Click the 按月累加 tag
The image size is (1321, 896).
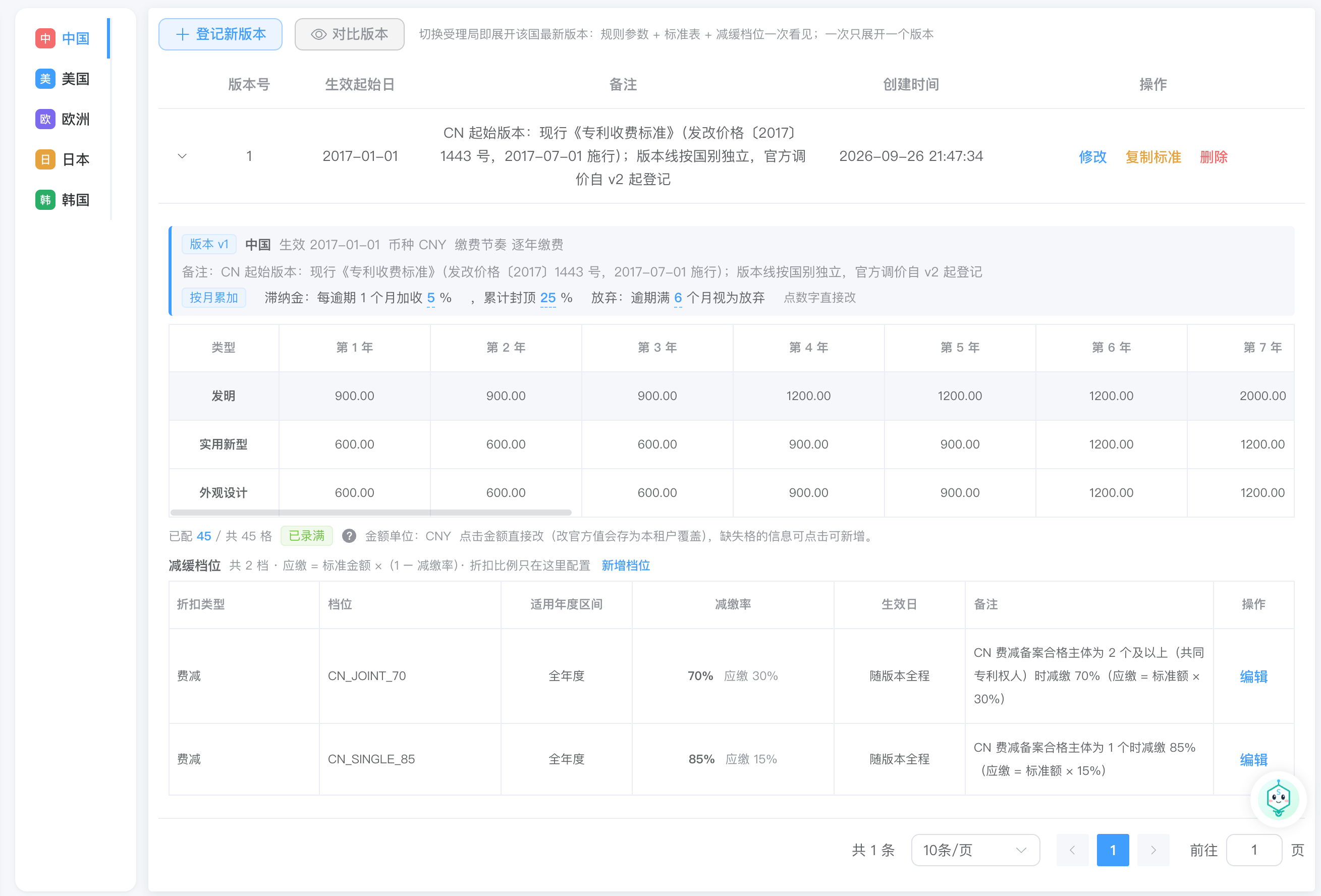coord(214,297)
